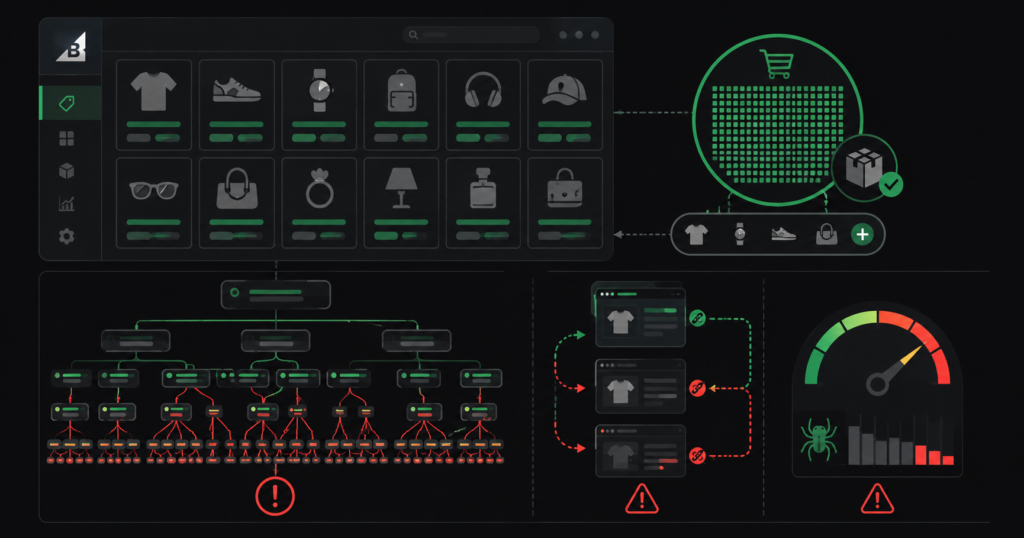Select the wristwatch product card

[319, 104]
